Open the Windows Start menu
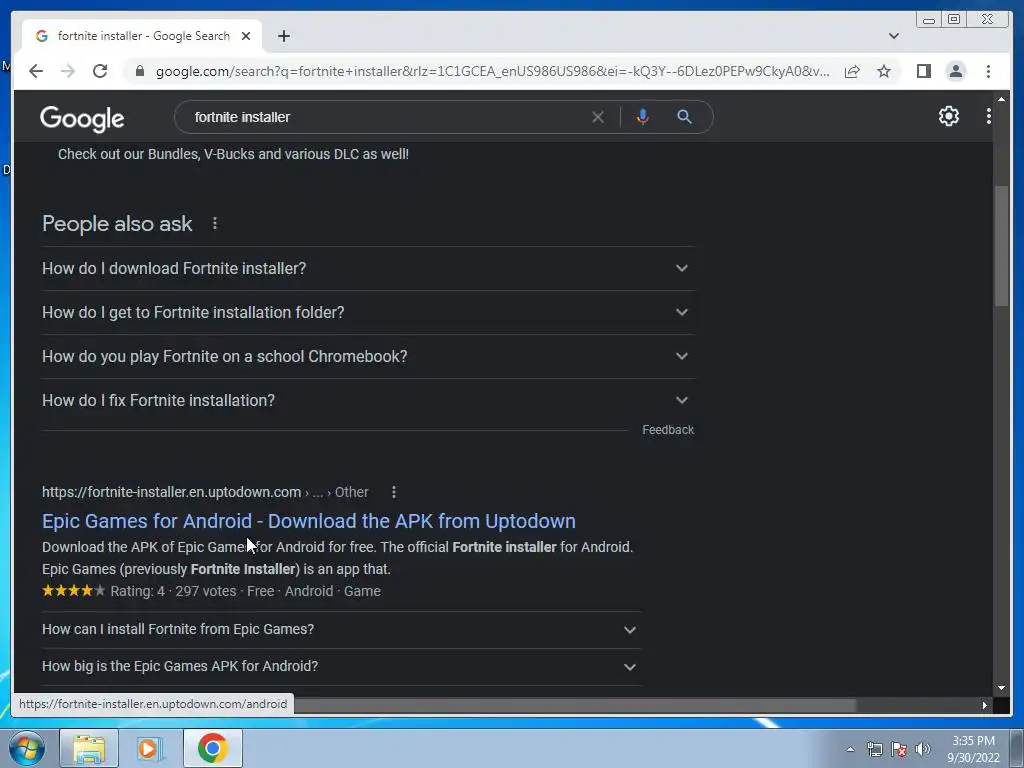This screenshot has width=1024, height=768. click(27, 748)
